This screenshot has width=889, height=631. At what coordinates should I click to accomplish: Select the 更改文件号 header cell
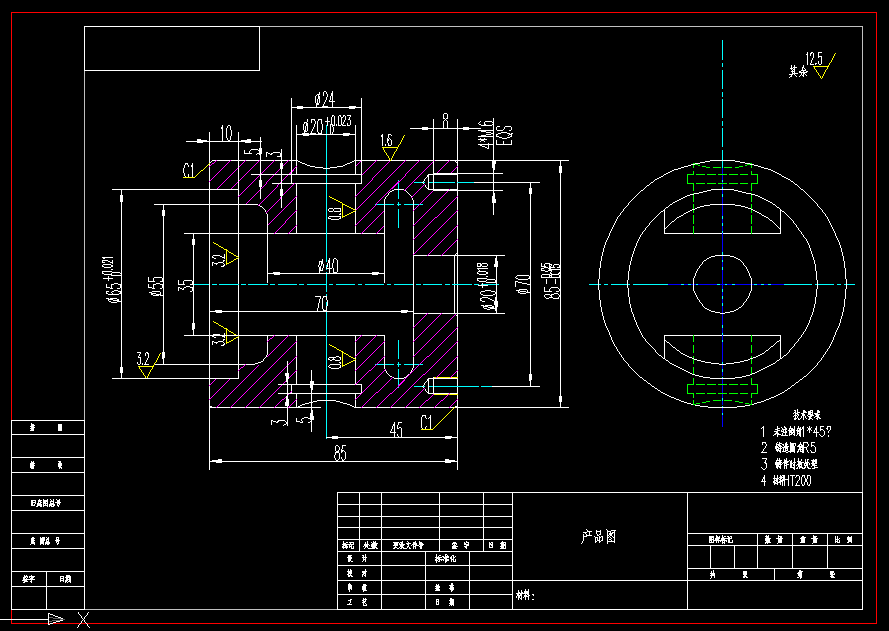(408, 545)
